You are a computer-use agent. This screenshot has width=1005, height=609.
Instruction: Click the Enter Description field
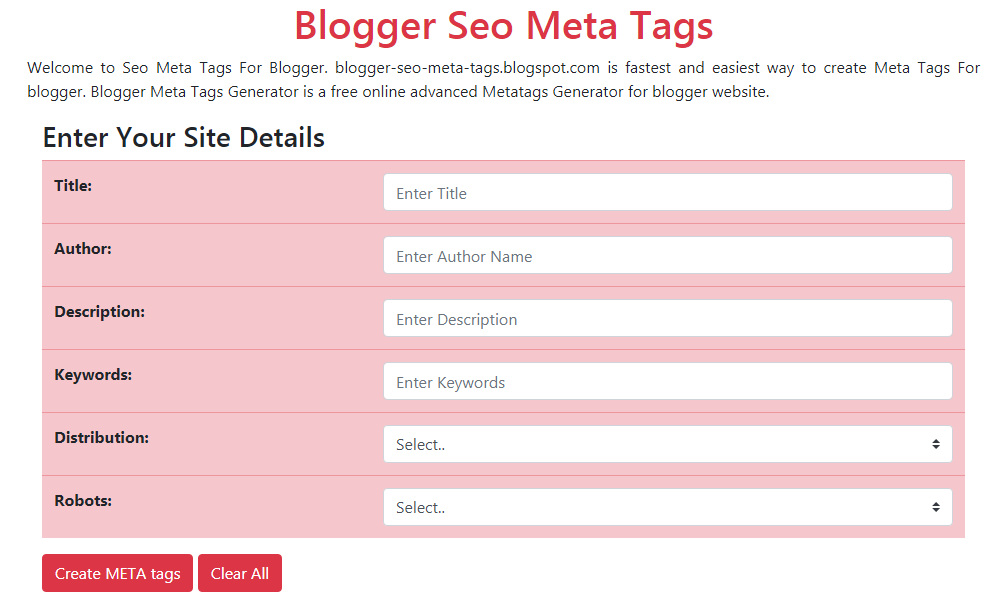[x=668, y=318]
